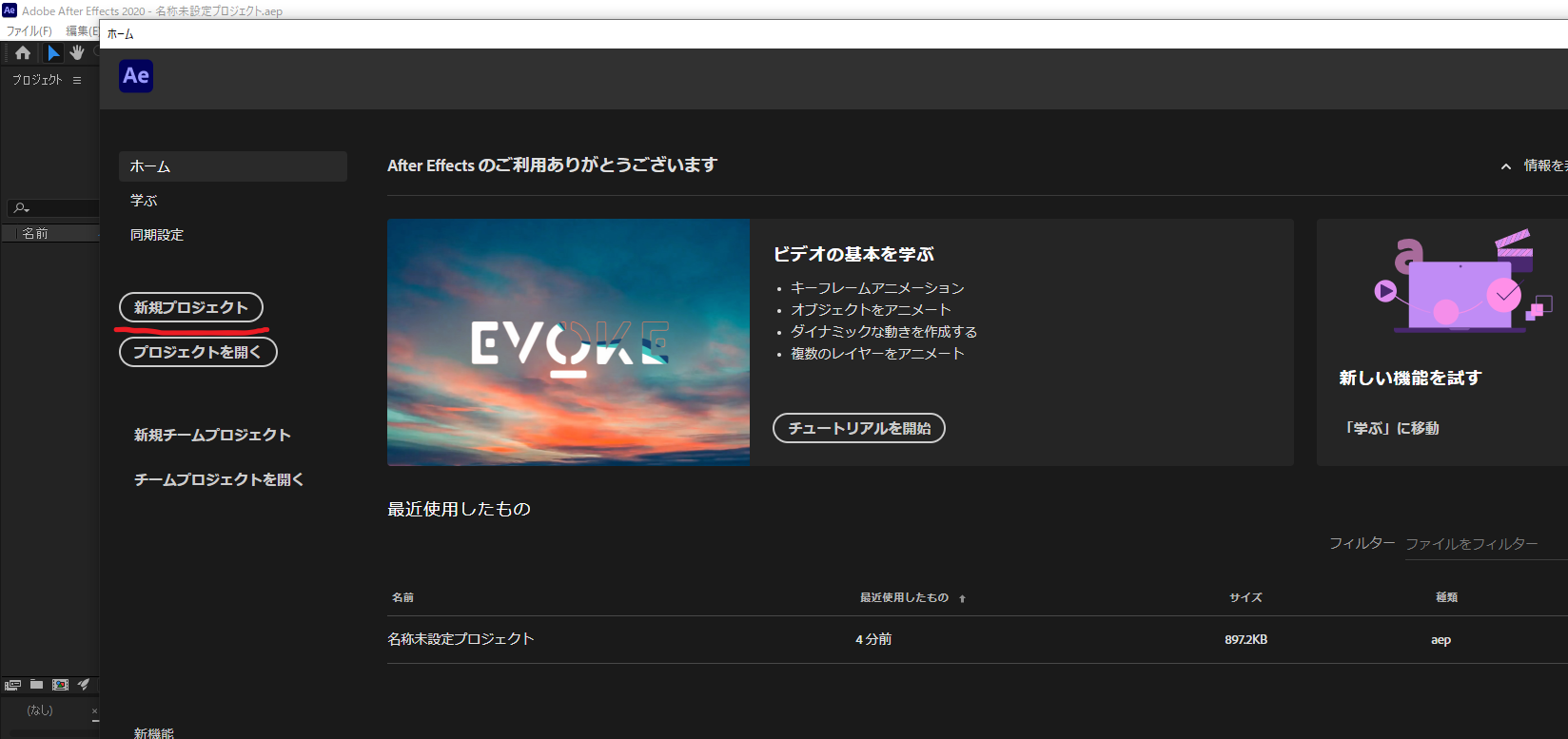1568x739 pixels.
Task: Open recent file 名称未設定プロジェクト
Action: pyautogui.click(x=461, y=639)
